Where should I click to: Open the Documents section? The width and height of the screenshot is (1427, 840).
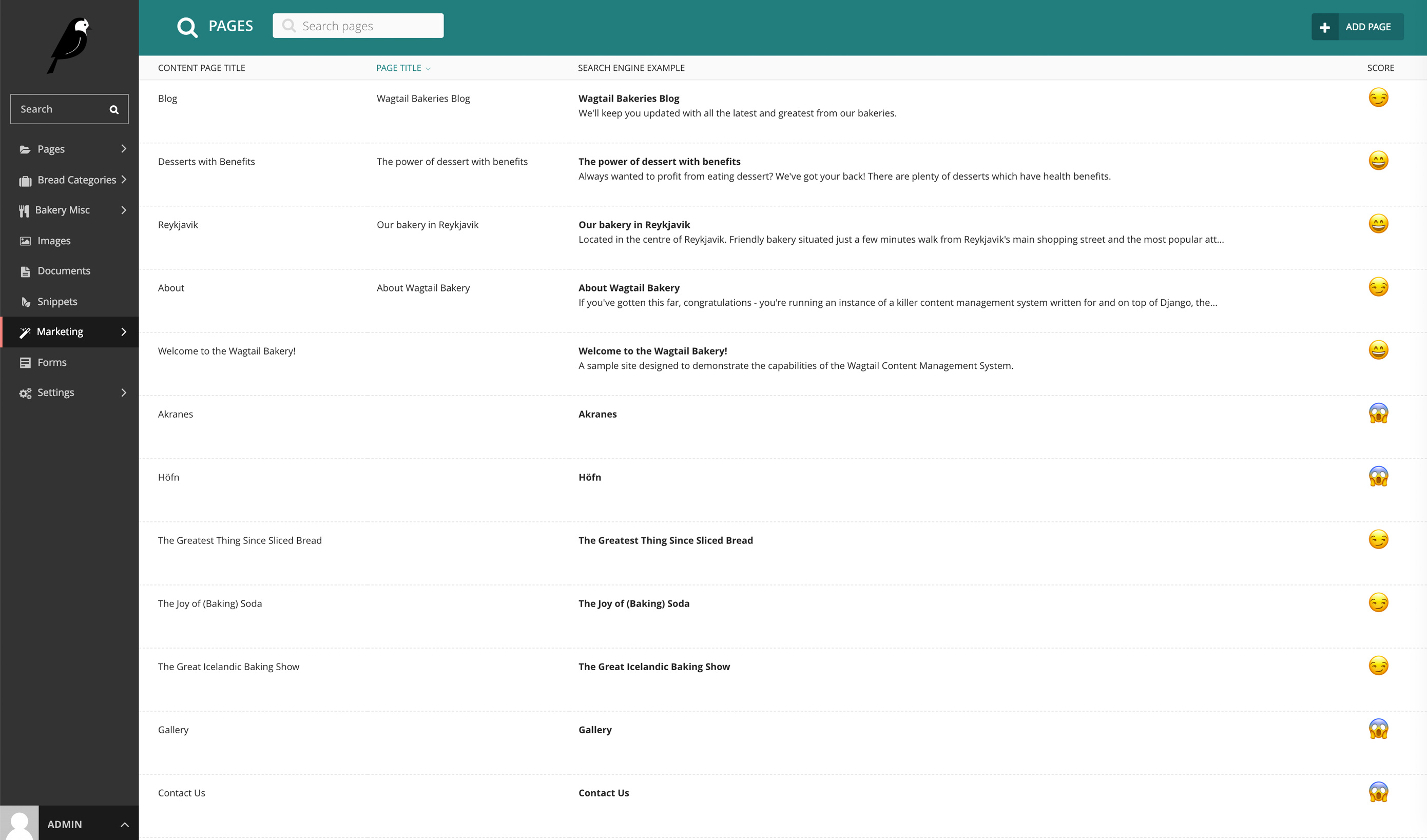point(64,271)
